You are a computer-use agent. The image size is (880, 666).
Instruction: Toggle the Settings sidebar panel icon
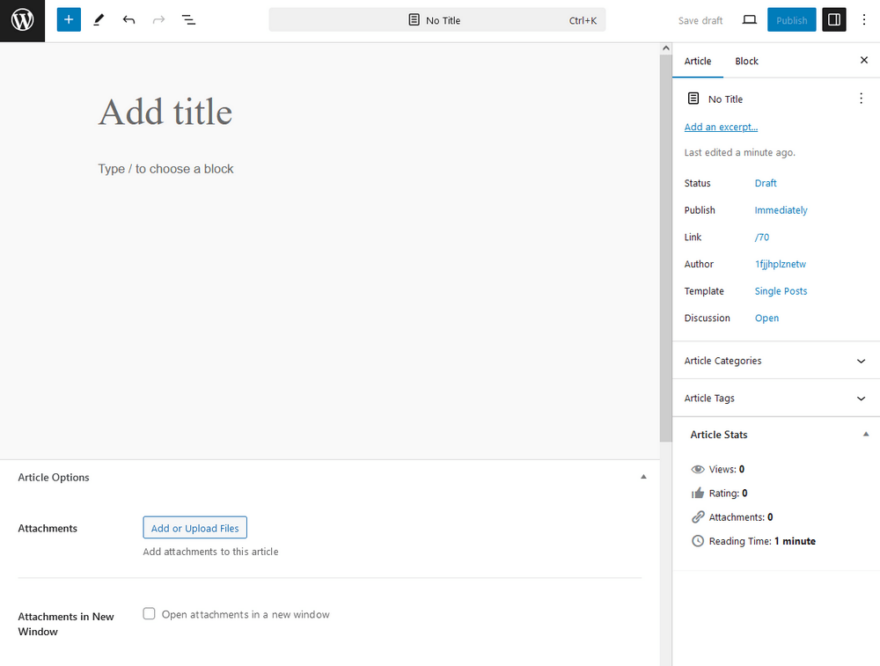(x=834, y=19)
